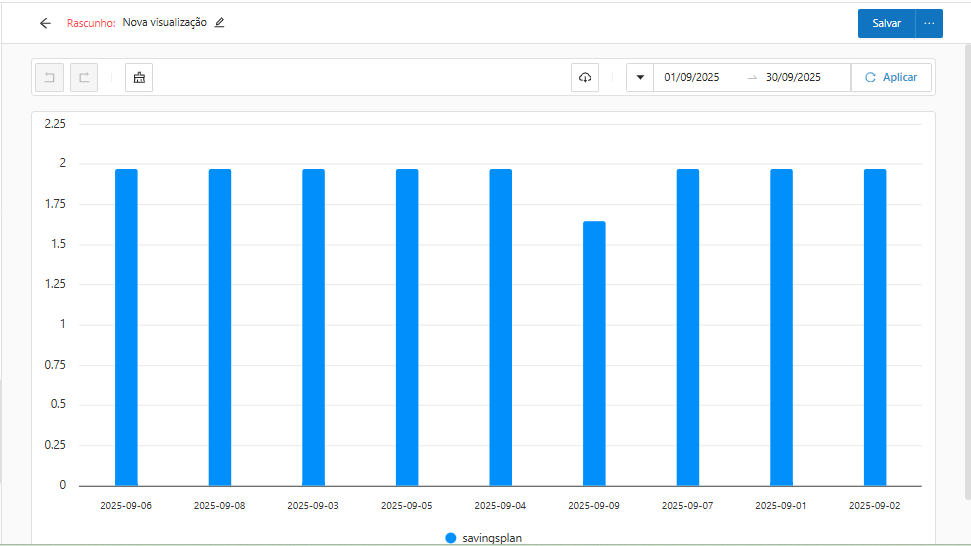Click the Nova visualização title text

(x=165, y=23)
